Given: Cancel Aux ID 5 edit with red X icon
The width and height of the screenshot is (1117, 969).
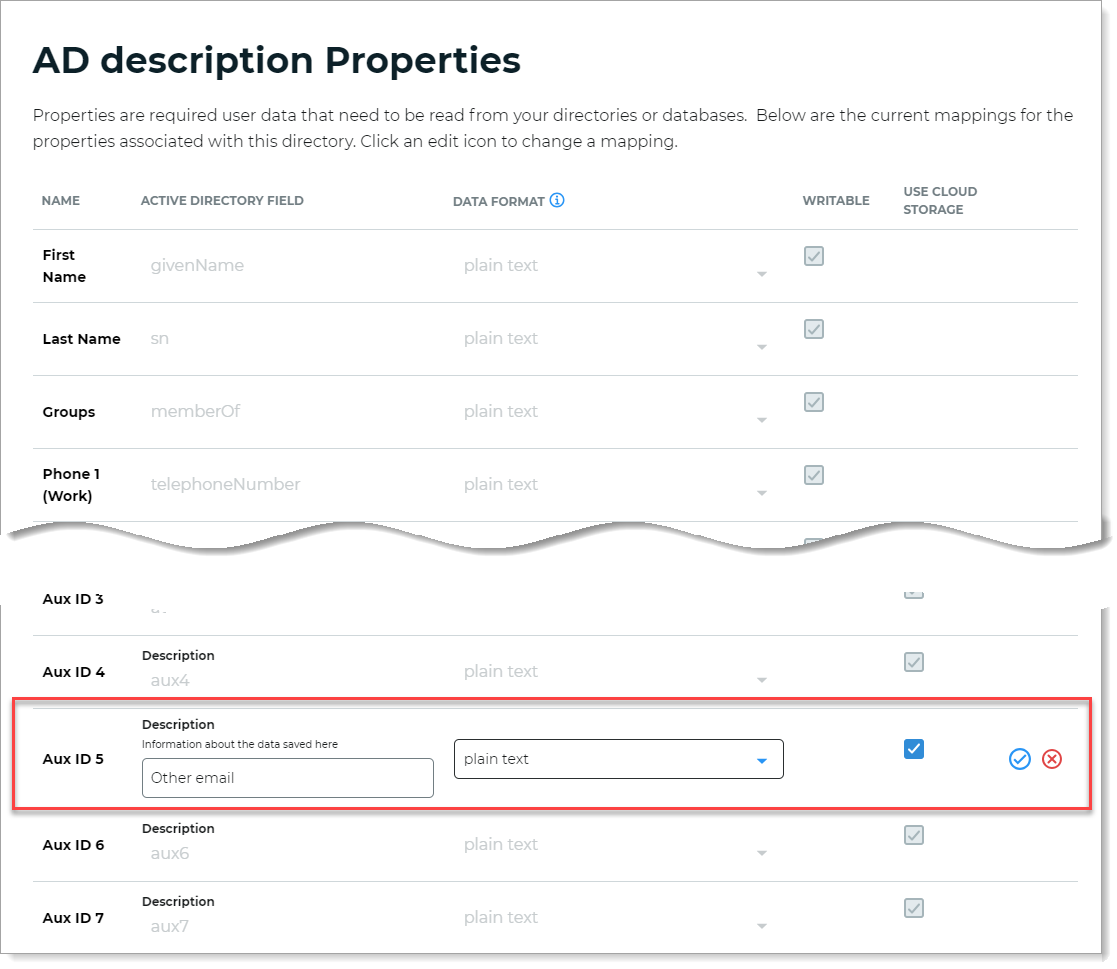Looking at the screenshot, I should pyautogui.click(x=1051, y=759).
